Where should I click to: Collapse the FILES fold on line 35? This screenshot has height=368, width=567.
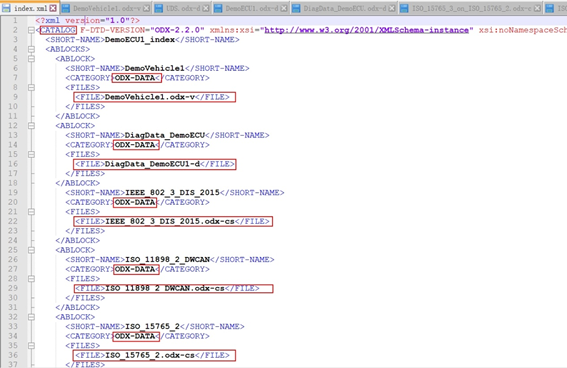(31, 346)
